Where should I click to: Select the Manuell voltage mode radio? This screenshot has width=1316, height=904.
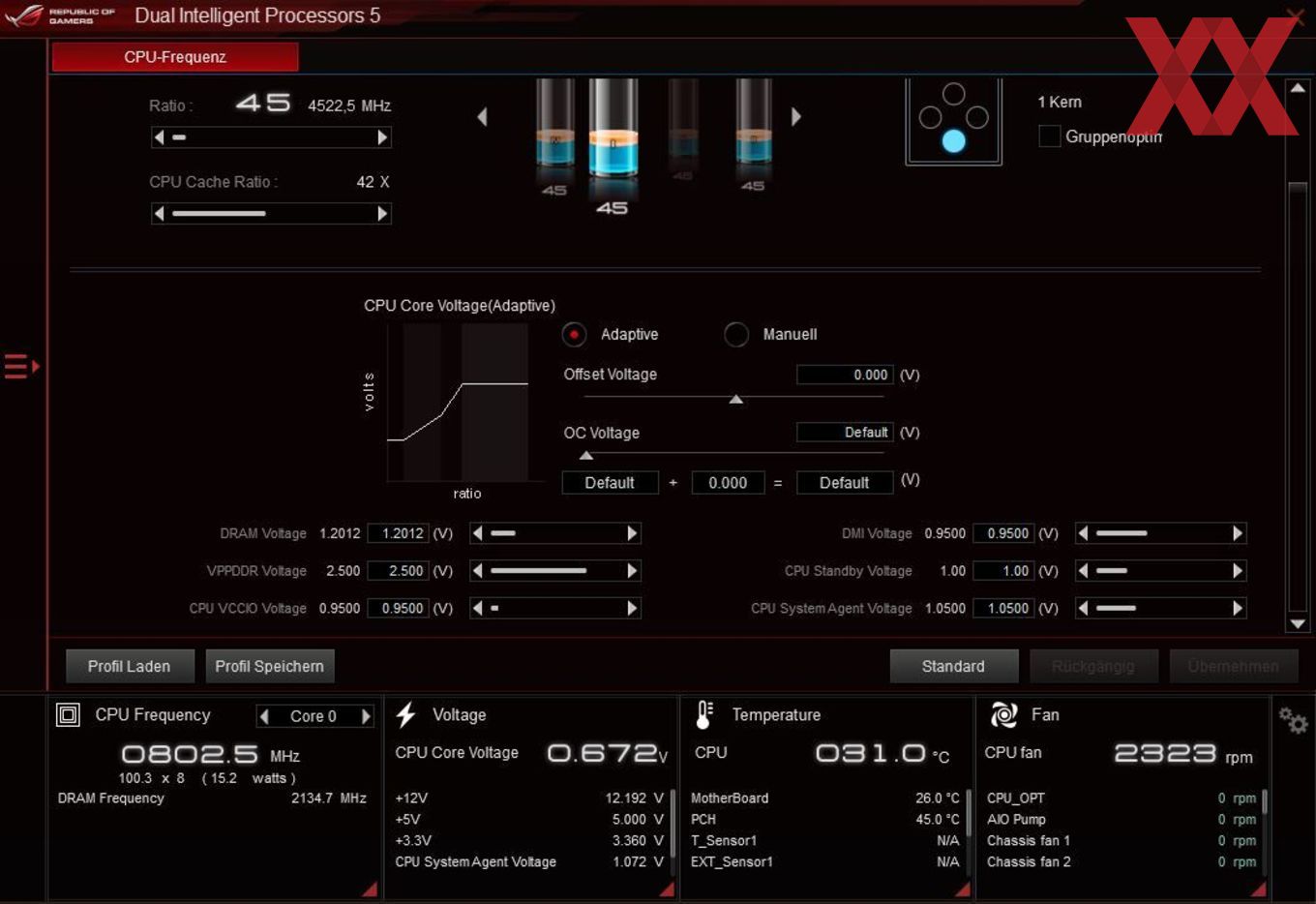point(736,335)
